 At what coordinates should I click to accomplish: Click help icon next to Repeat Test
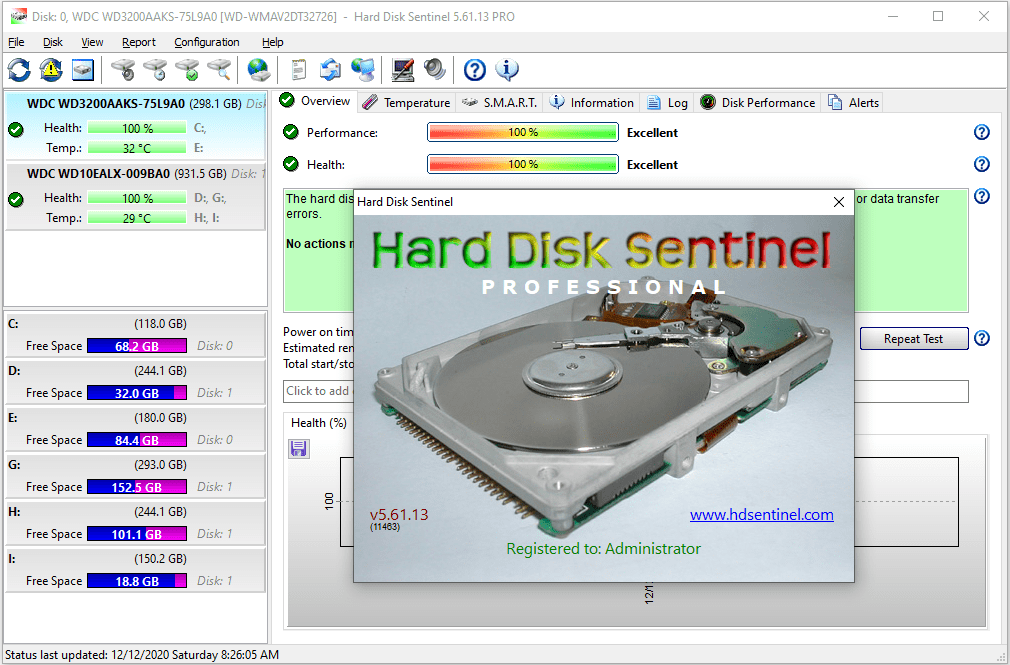coord(982,338)
